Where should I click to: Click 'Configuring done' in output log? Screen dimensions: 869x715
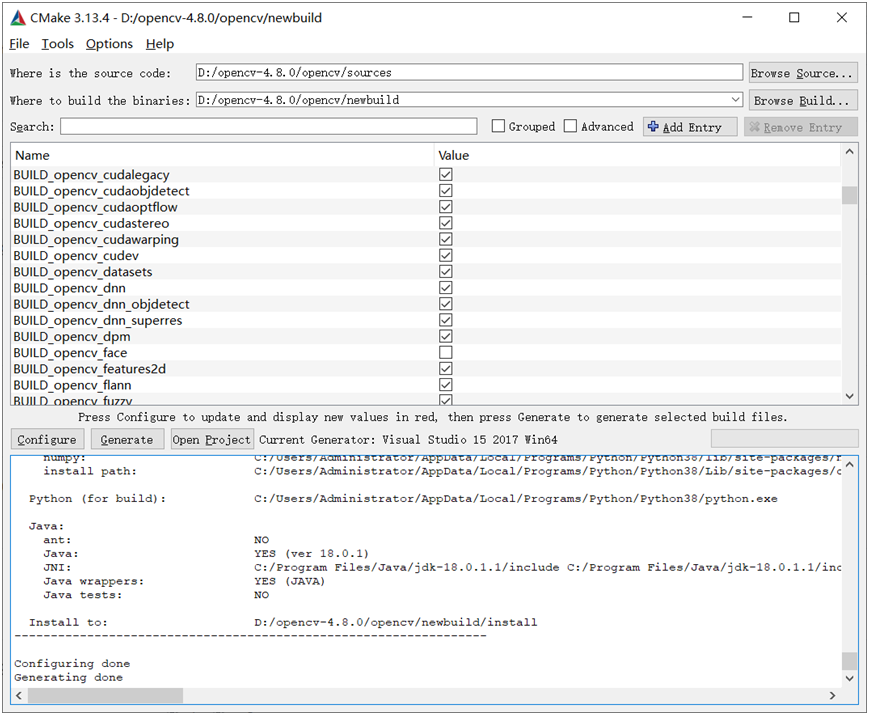[72, 663]
